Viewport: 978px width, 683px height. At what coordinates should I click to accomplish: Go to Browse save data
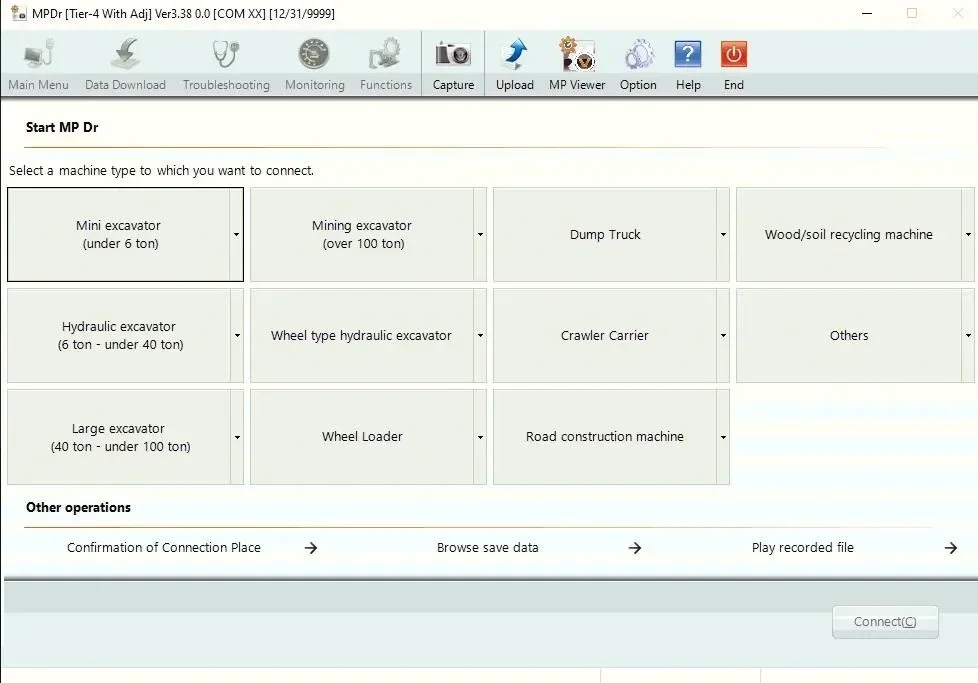[x=488, y=548]
